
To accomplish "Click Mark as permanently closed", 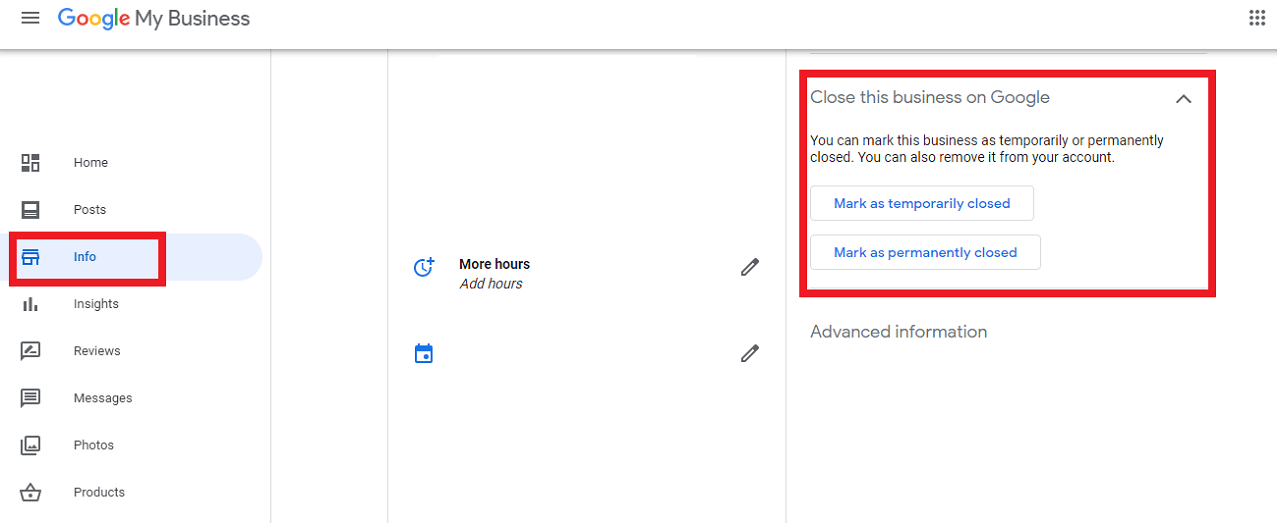I will (925, 253).
